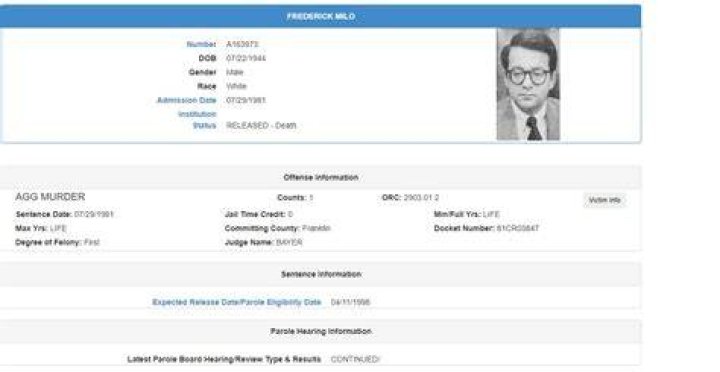Click the Sentence Information section header
The width and height of the screenshot is (720, 372).
click(321, 274)
